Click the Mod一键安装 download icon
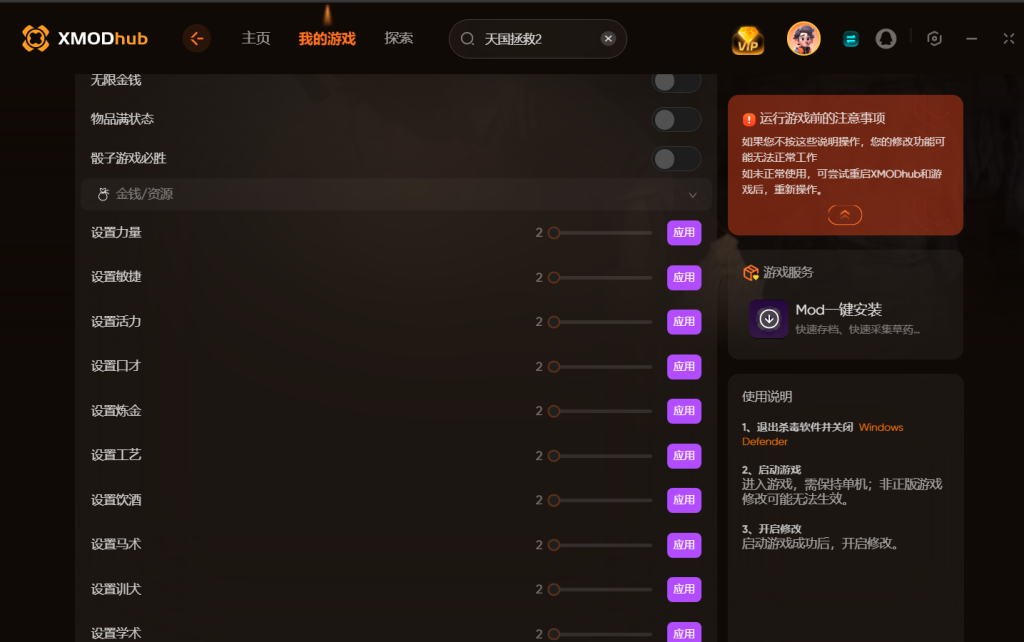Image resolution: width=1024 pixels, height=642 pixels. pos(769,319)
